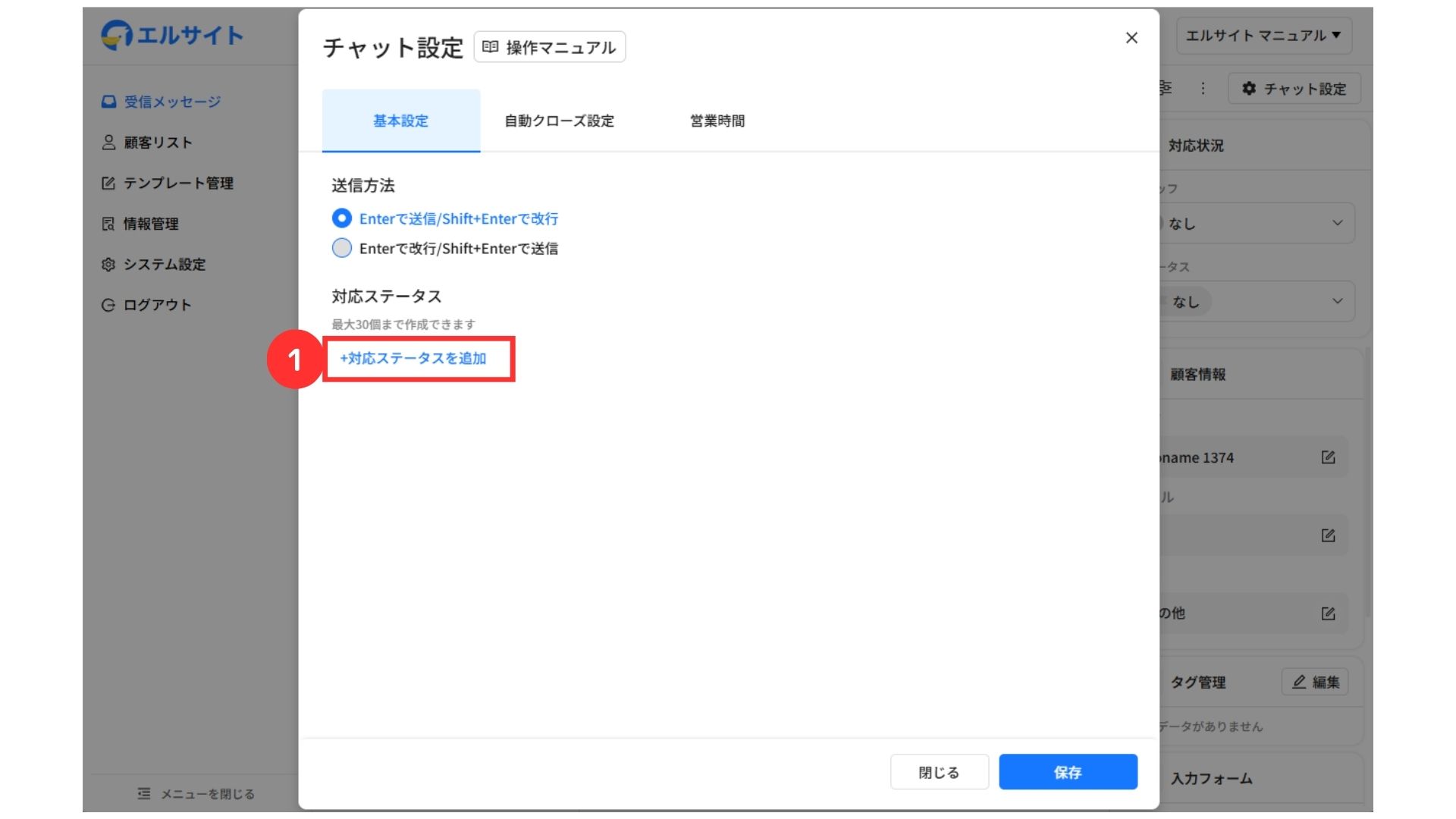
Task: Collapse sidebar with メニューを閉じる
Action: click(x=196, y=793)
